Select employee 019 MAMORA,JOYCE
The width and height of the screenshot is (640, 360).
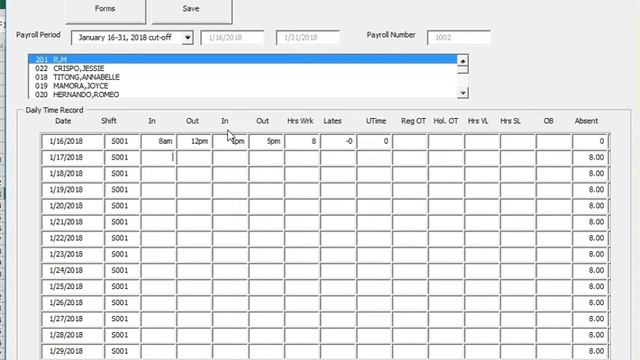(243, 86)
